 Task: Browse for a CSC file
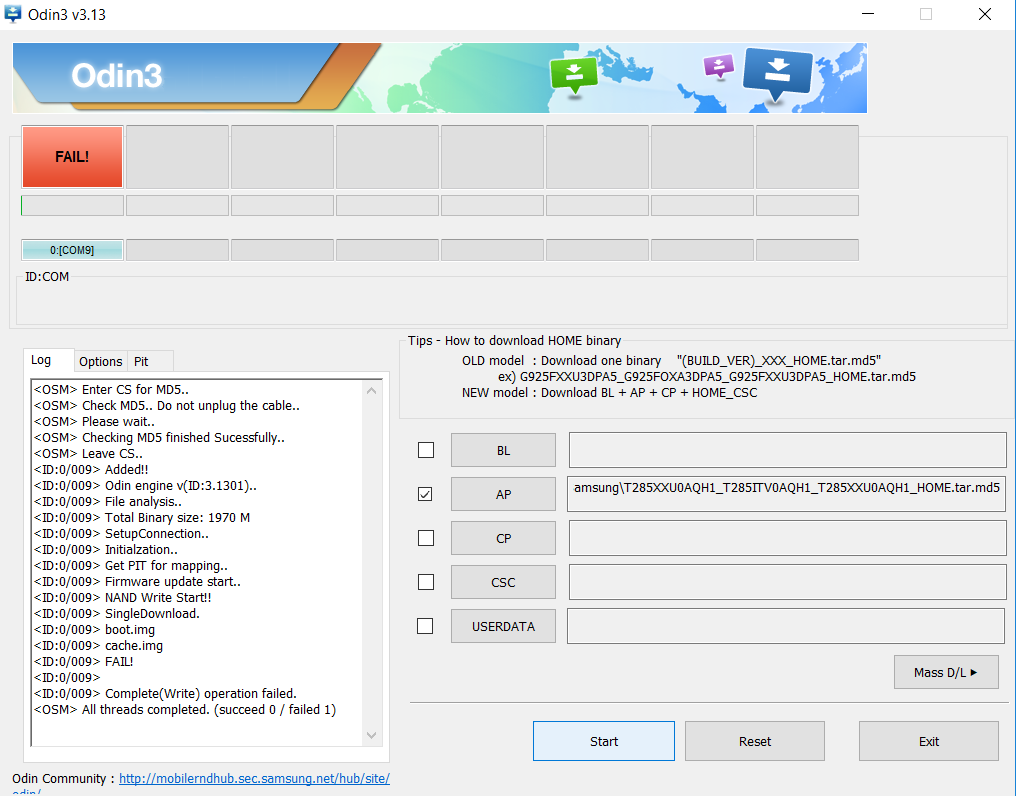[x=503, y=582]
